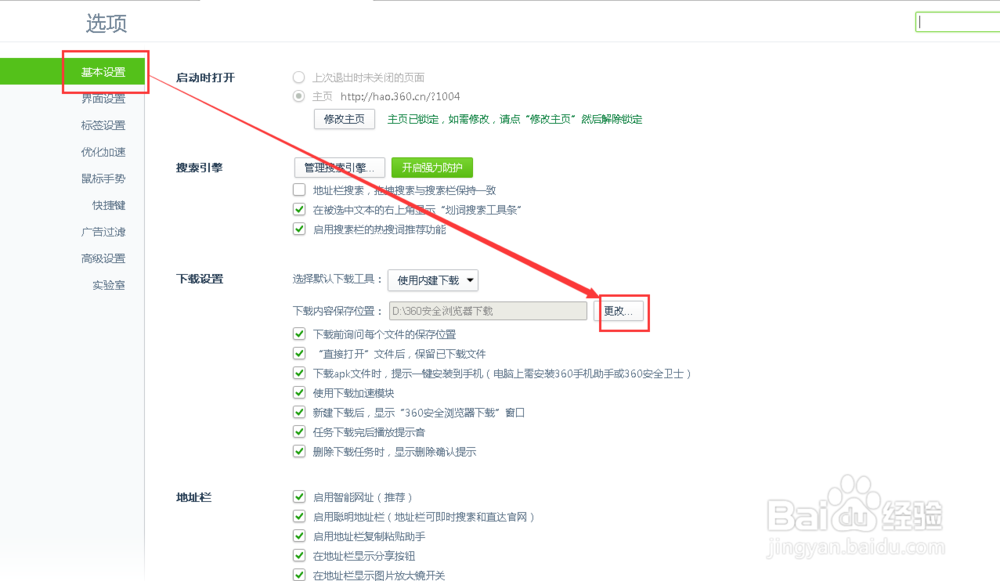Click 更改... to change download location
The width and height of the screenshot is (1000, 581).
click(x=618, y=311)
